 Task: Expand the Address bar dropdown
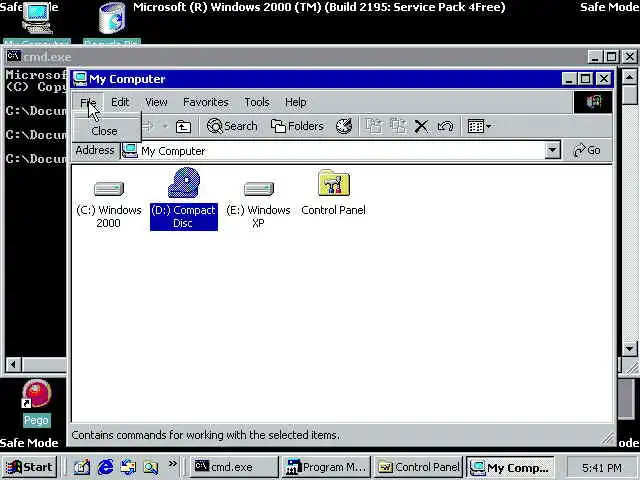point(552,151)
